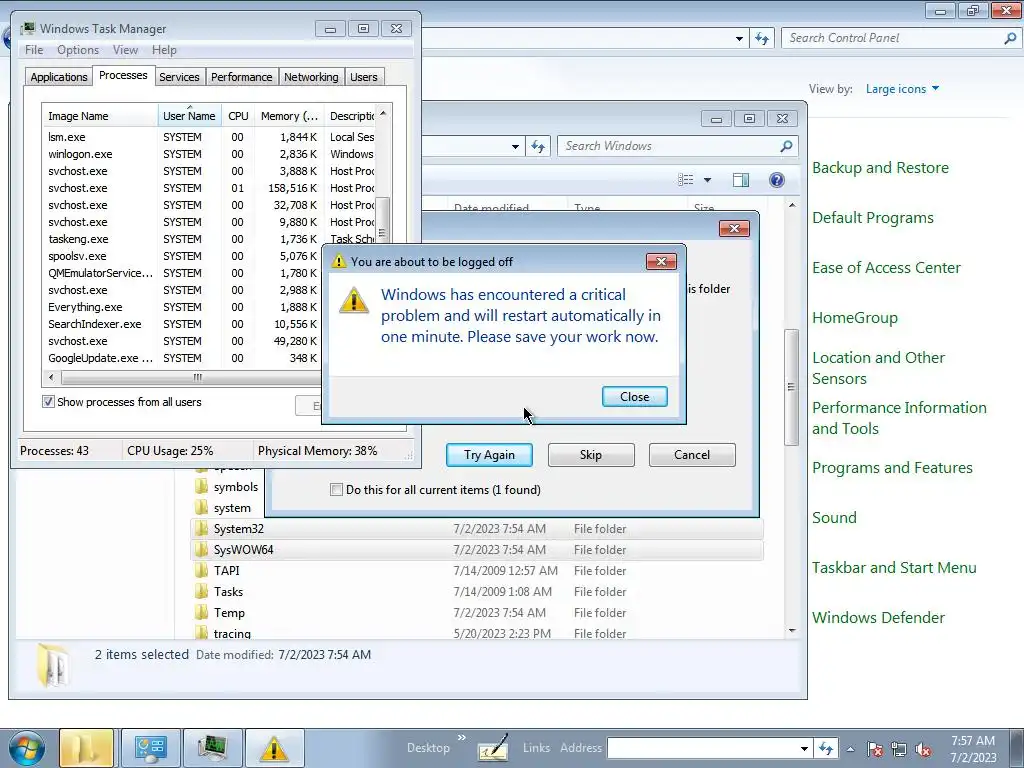
Task: Open the View by Large icons dropdown
Action: [x=903, y=89]
